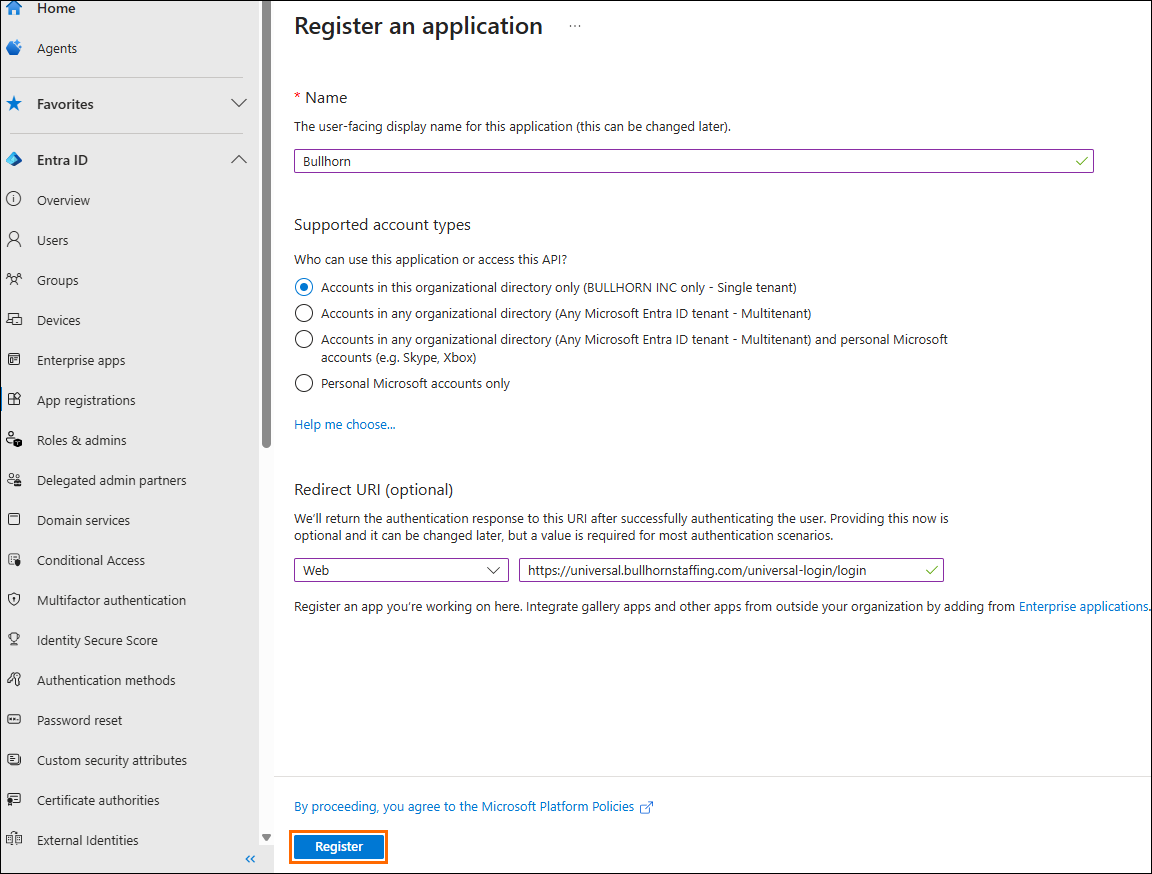Click the Delegated admin partners icon
Image resolution: width=1152 pixels, height=874 pixels.
14,480
